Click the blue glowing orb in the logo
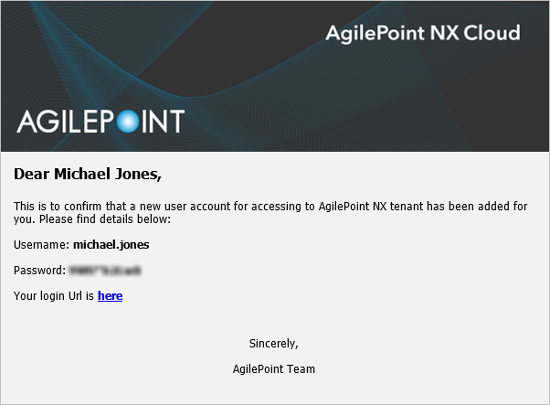The image size is (550, 405). coord(128,122)
